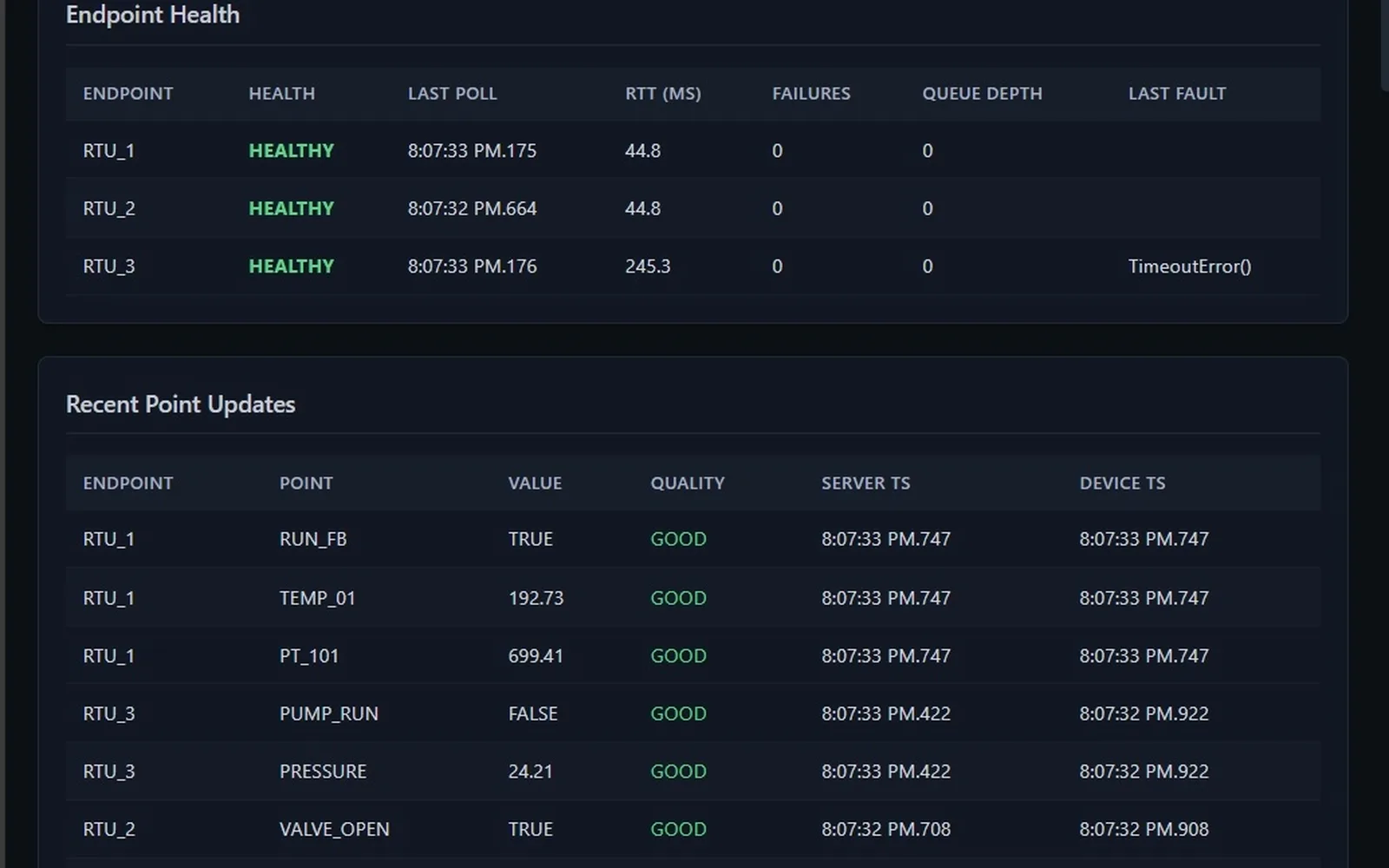Sort by the LAST POLL column header
Screen dimensions: 1389x868
452,94
